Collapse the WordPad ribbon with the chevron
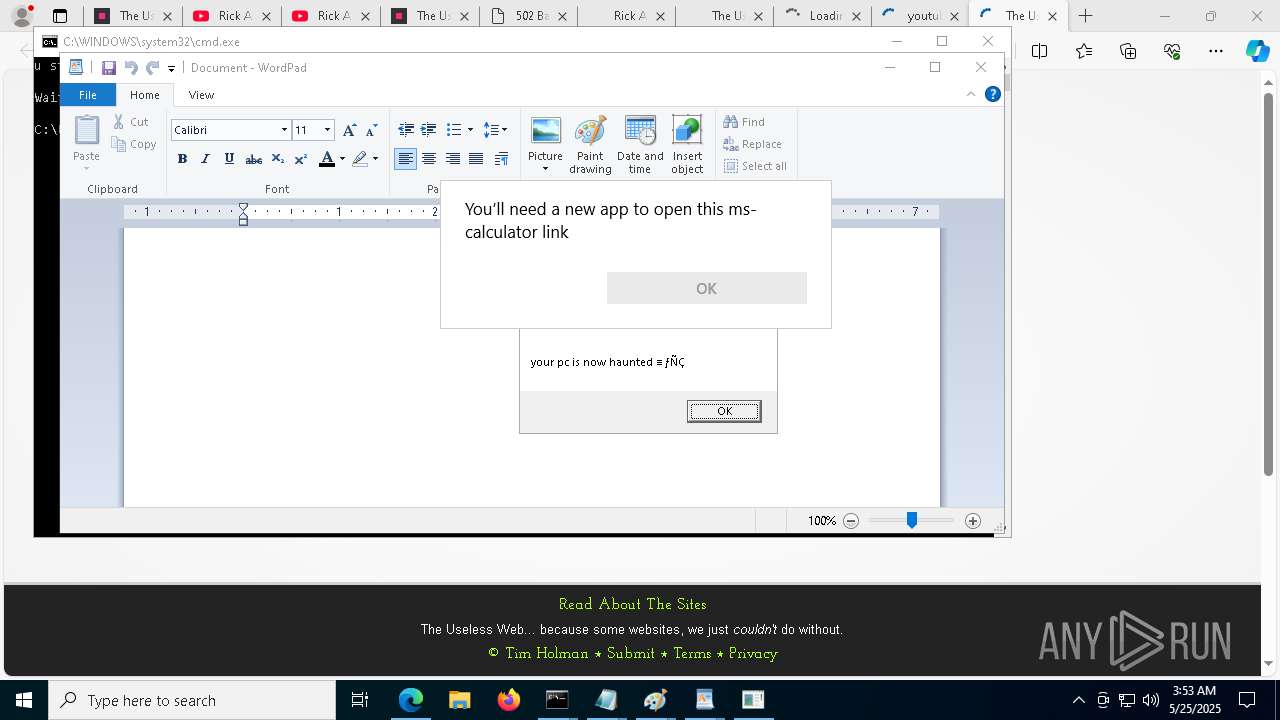This screenshot has height=720, width=1280. [970, 94]
